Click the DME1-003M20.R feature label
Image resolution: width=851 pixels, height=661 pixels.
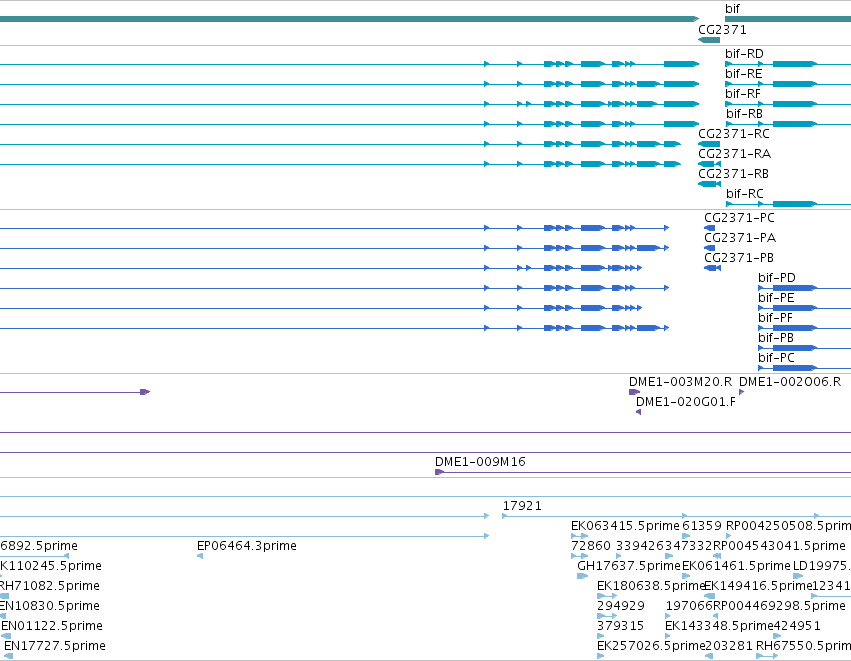(x=680, y=382)
